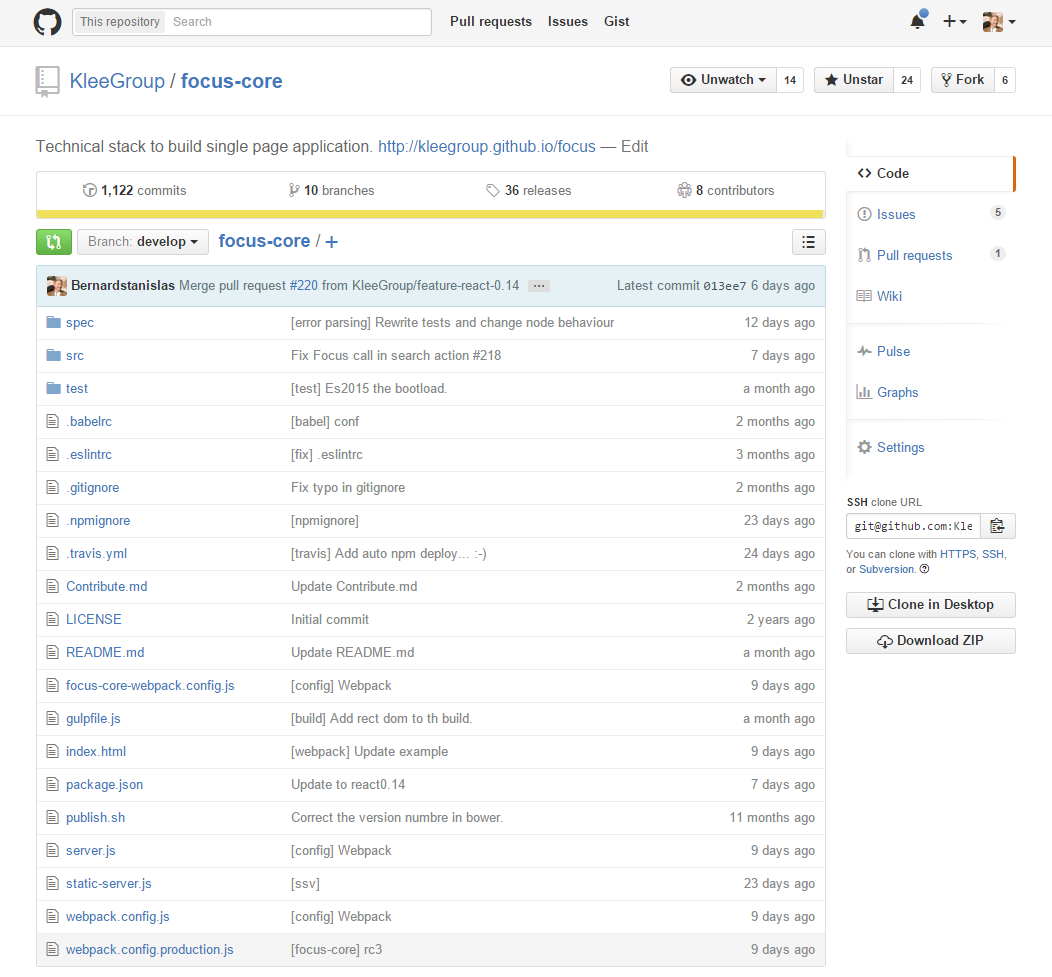This screenshot has height=977, width=1052.
Task: Open the user profile avatar menu
Action: pos(999,22)
